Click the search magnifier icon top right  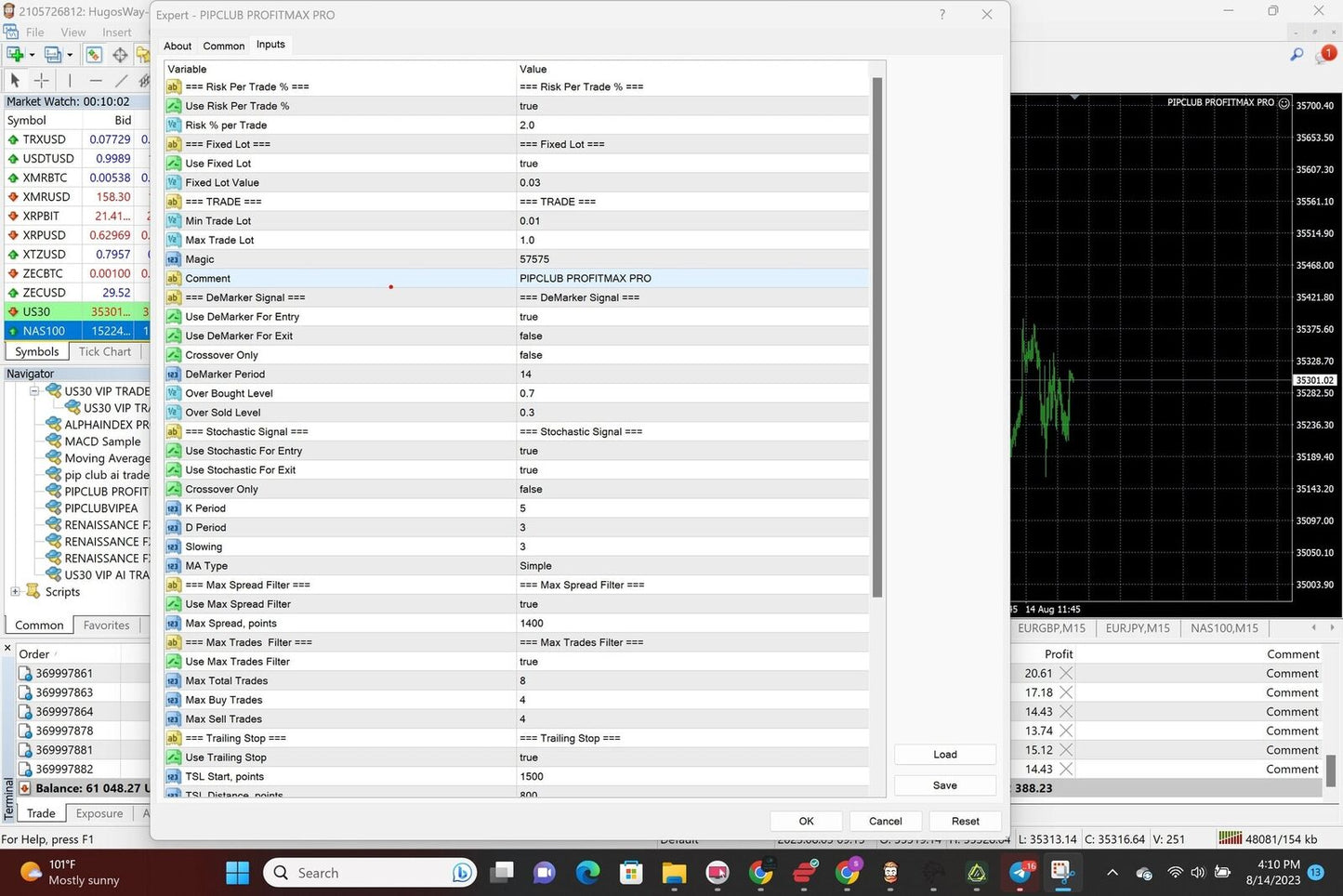(1297, 55)
